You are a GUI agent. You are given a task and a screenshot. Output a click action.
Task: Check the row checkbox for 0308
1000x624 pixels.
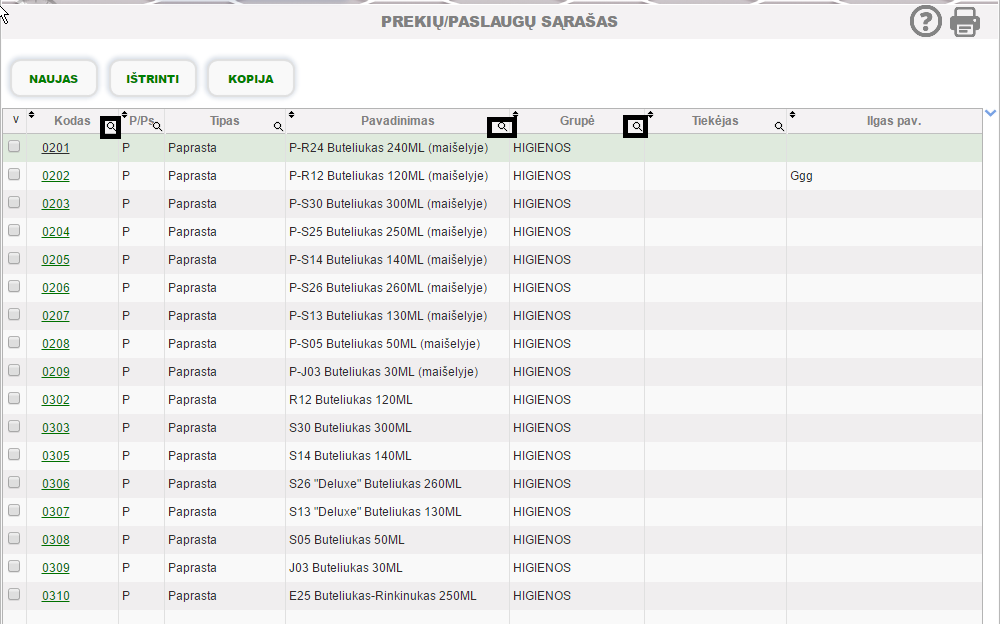(x=14, y=539)
